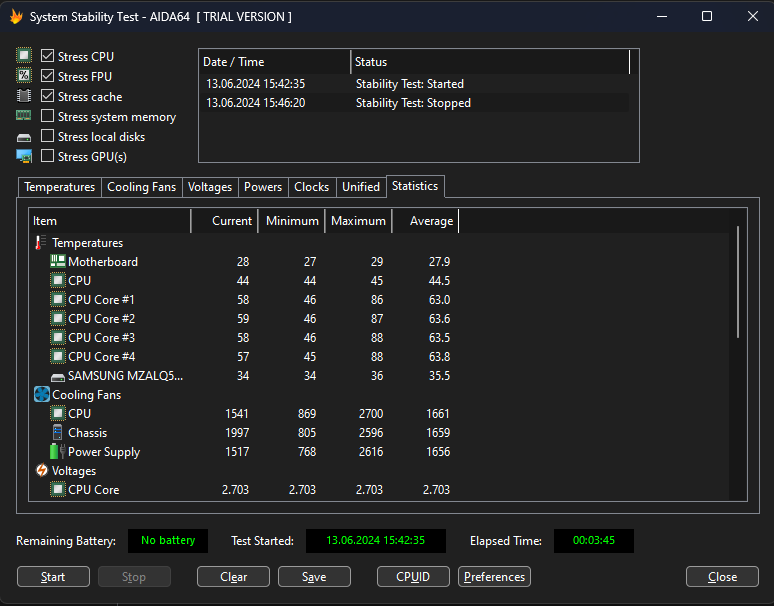Click the thermometer icon of Temperatures group

(41, 242)
